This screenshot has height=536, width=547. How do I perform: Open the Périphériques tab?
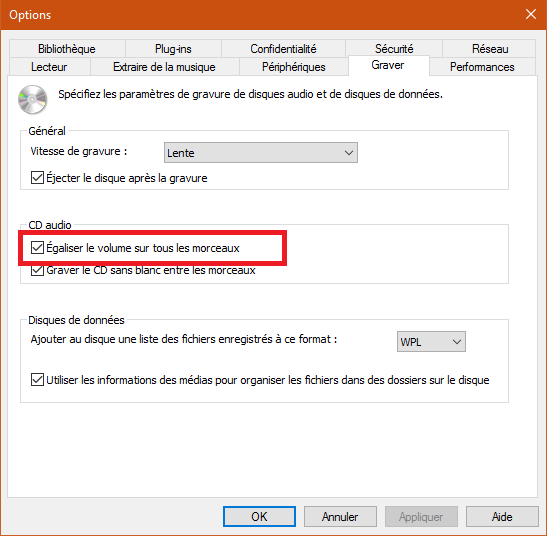[294, 67]
